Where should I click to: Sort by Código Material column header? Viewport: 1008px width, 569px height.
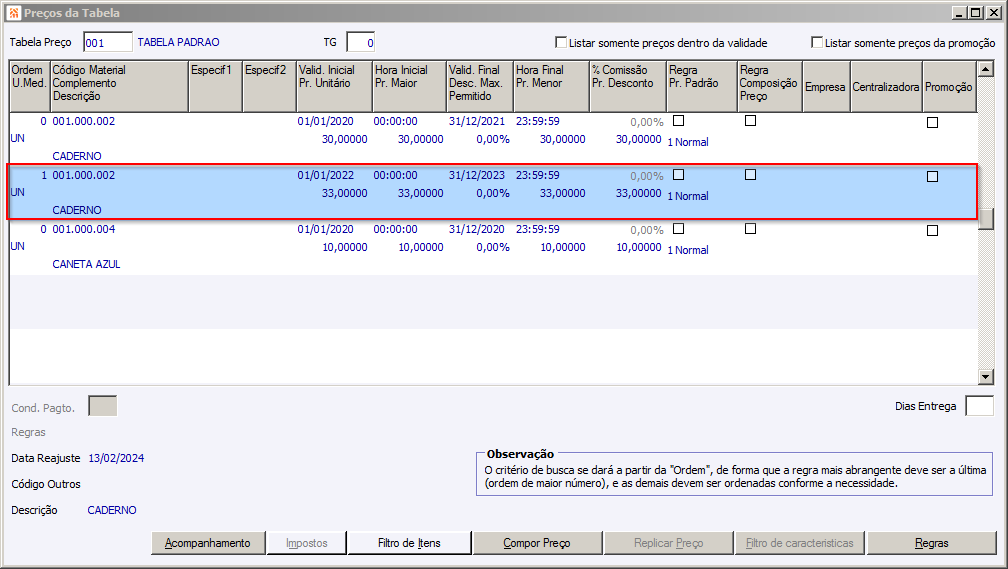118,86
